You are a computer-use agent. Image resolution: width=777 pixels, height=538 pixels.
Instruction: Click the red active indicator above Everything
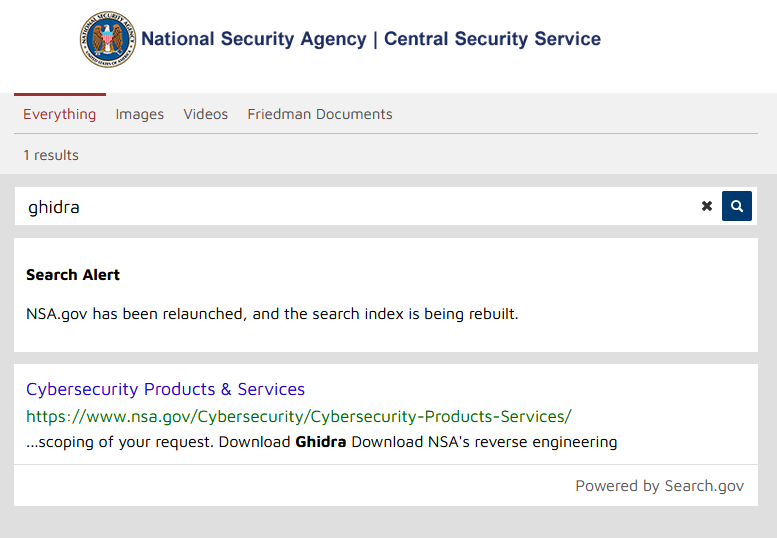point(60,94)
